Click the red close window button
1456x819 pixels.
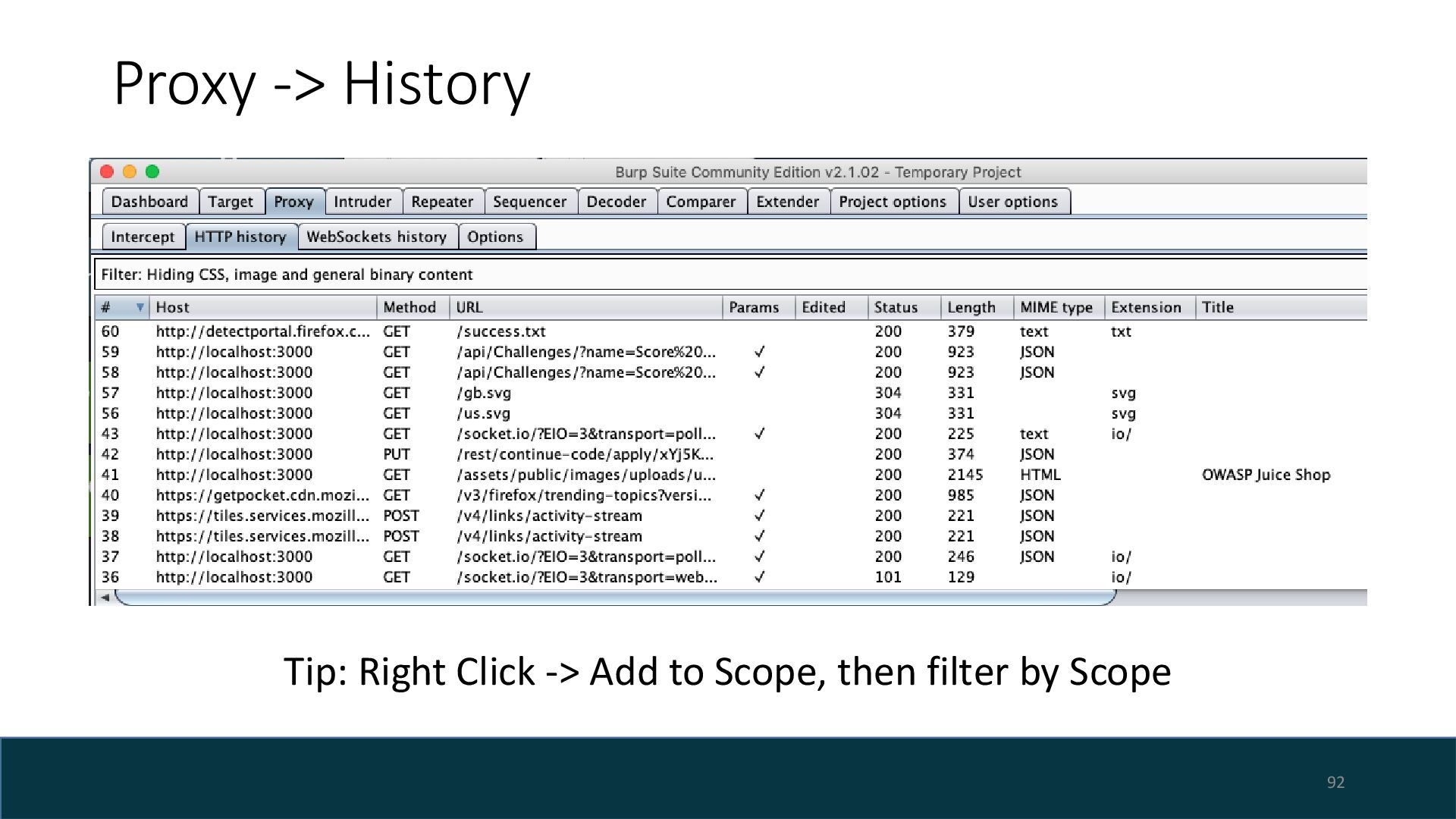pos(107,172)
